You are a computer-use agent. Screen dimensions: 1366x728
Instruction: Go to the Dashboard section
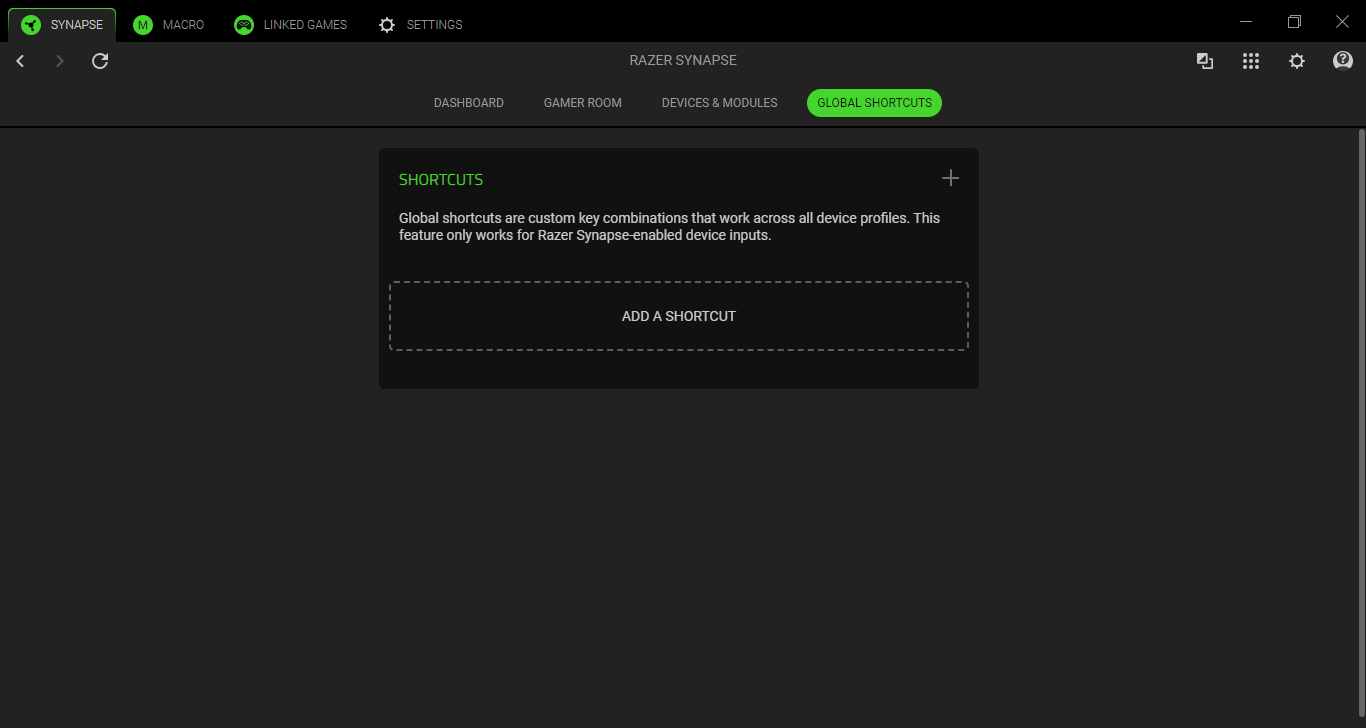(x=468, y=103)
